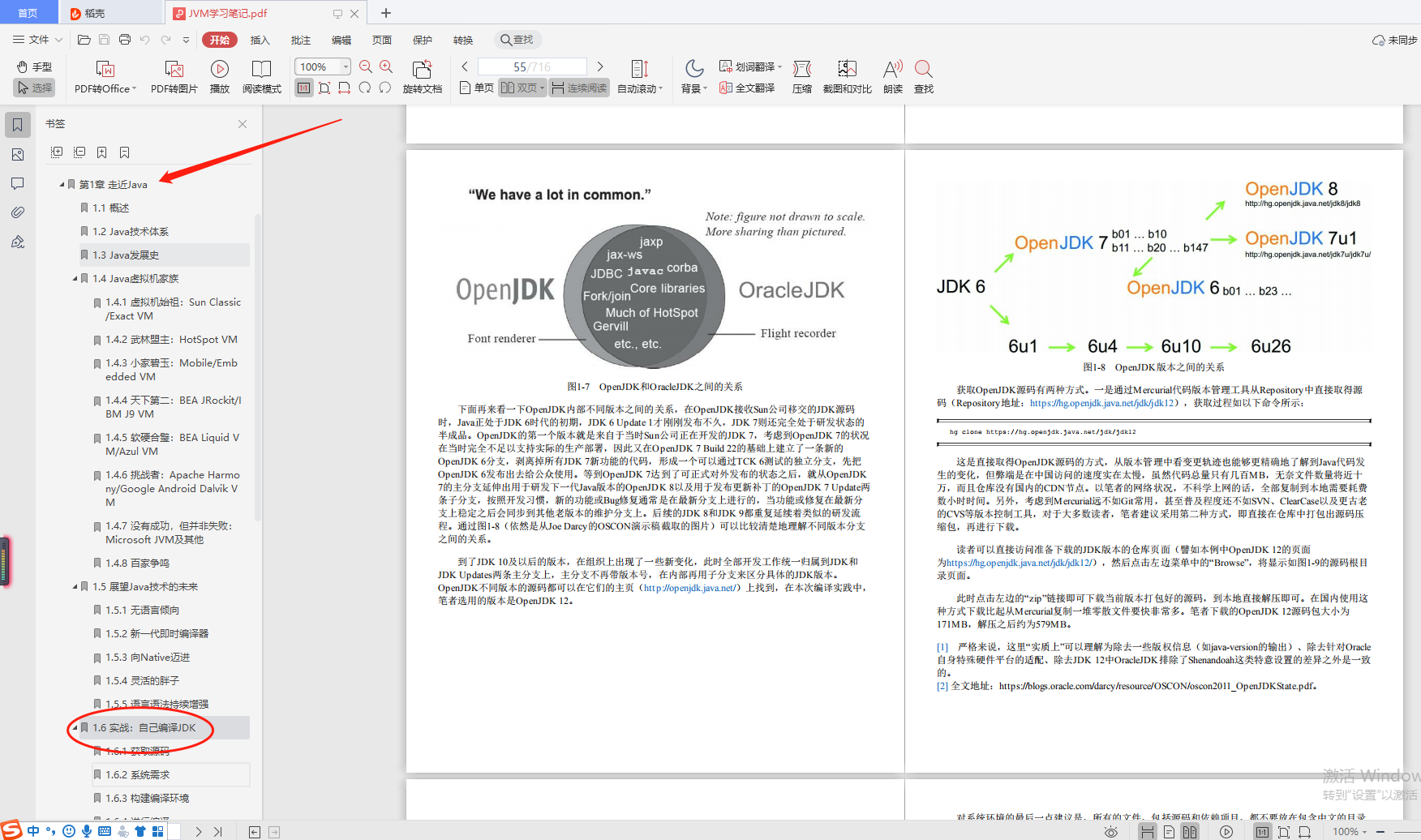Zoom out with the minus magnifier
Image resolution: width=1421 pixels, height=840 pixels.
(366, 66)
